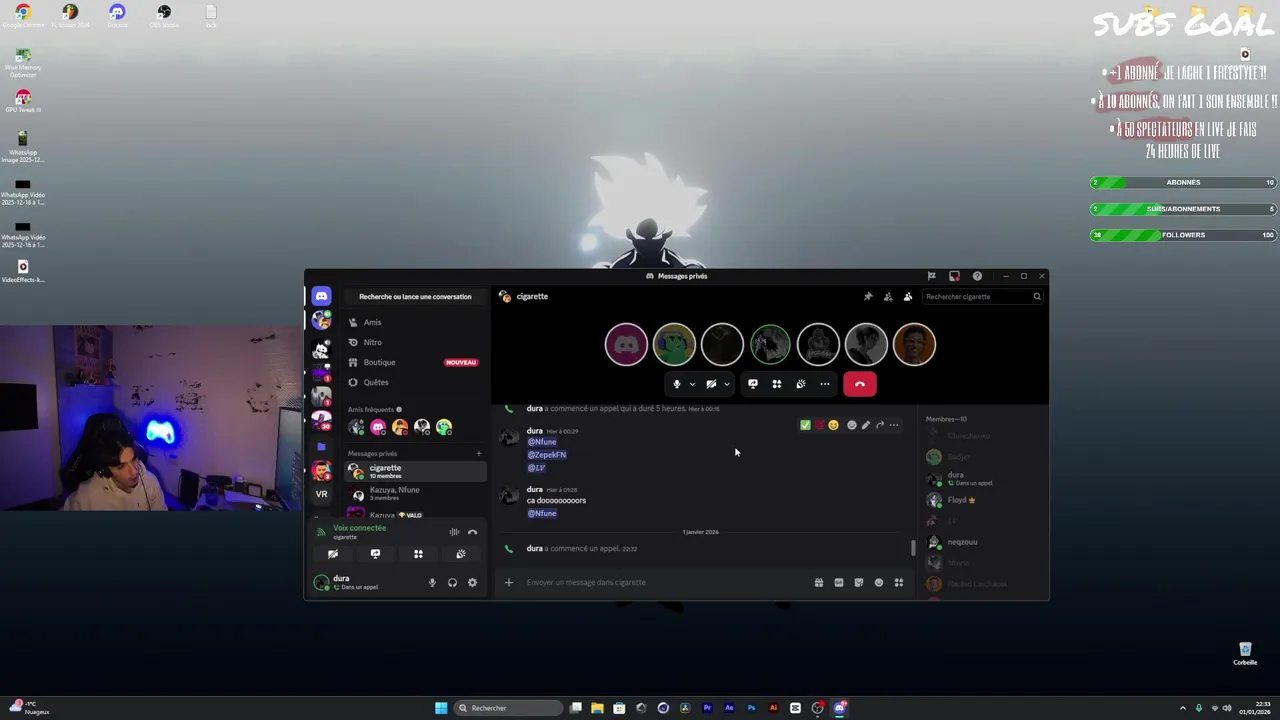
Task: Open the Kazuya, Nfune group conversation
Action: (x=413, y=493)
